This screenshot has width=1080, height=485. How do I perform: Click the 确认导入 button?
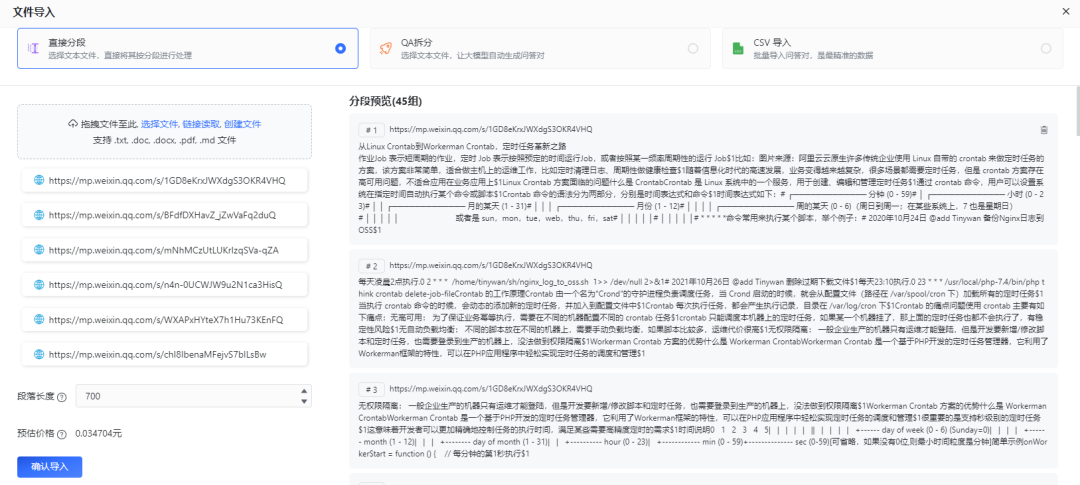tap(50, 466)
